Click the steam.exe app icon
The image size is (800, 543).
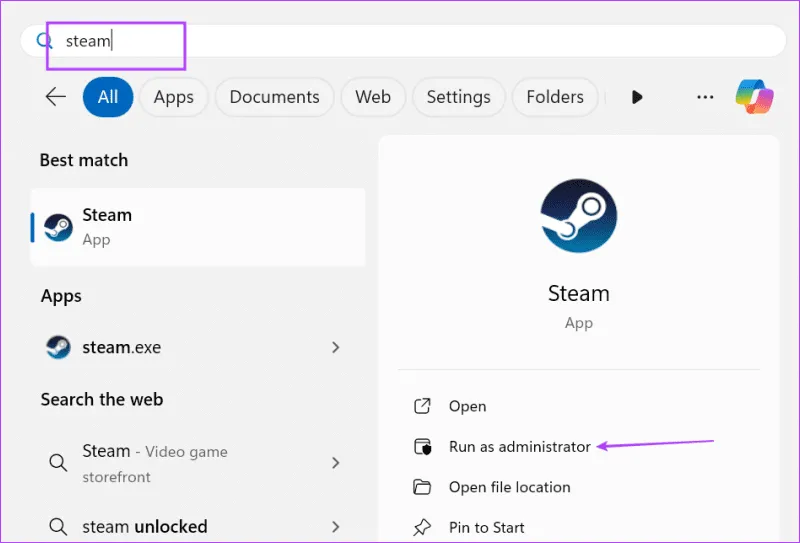coord(59,347)
